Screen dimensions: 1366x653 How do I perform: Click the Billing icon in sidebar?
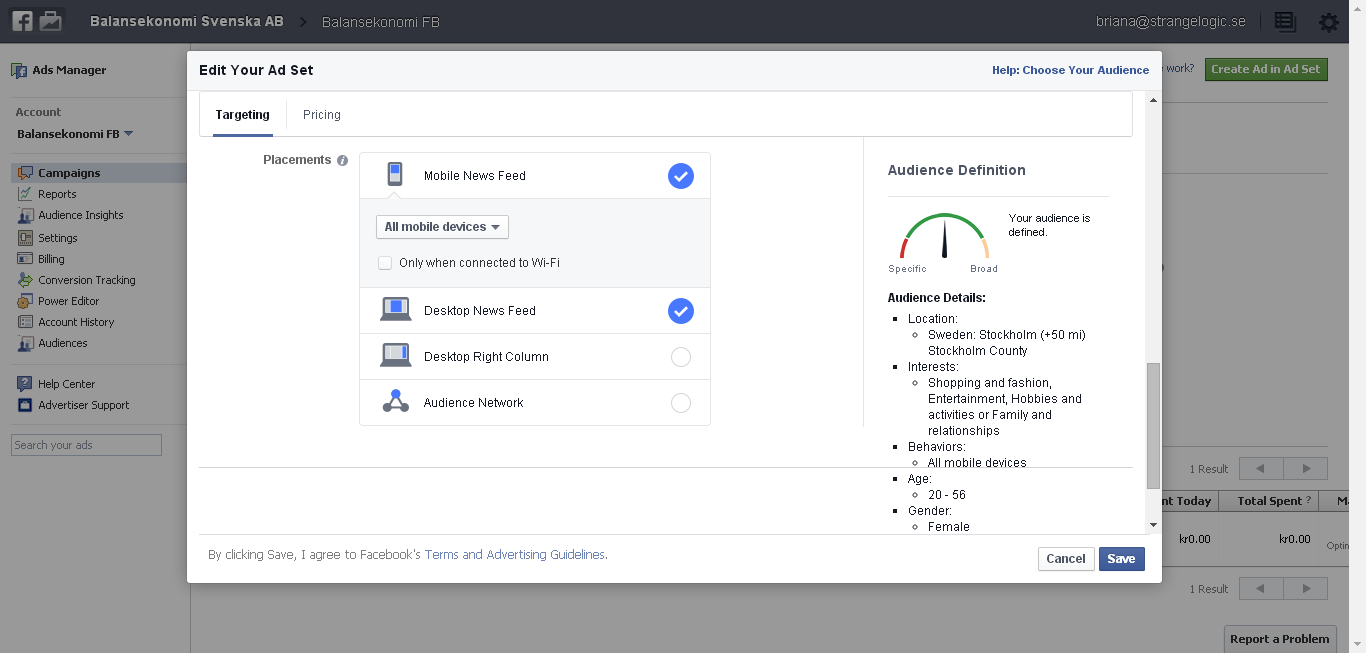26,259
